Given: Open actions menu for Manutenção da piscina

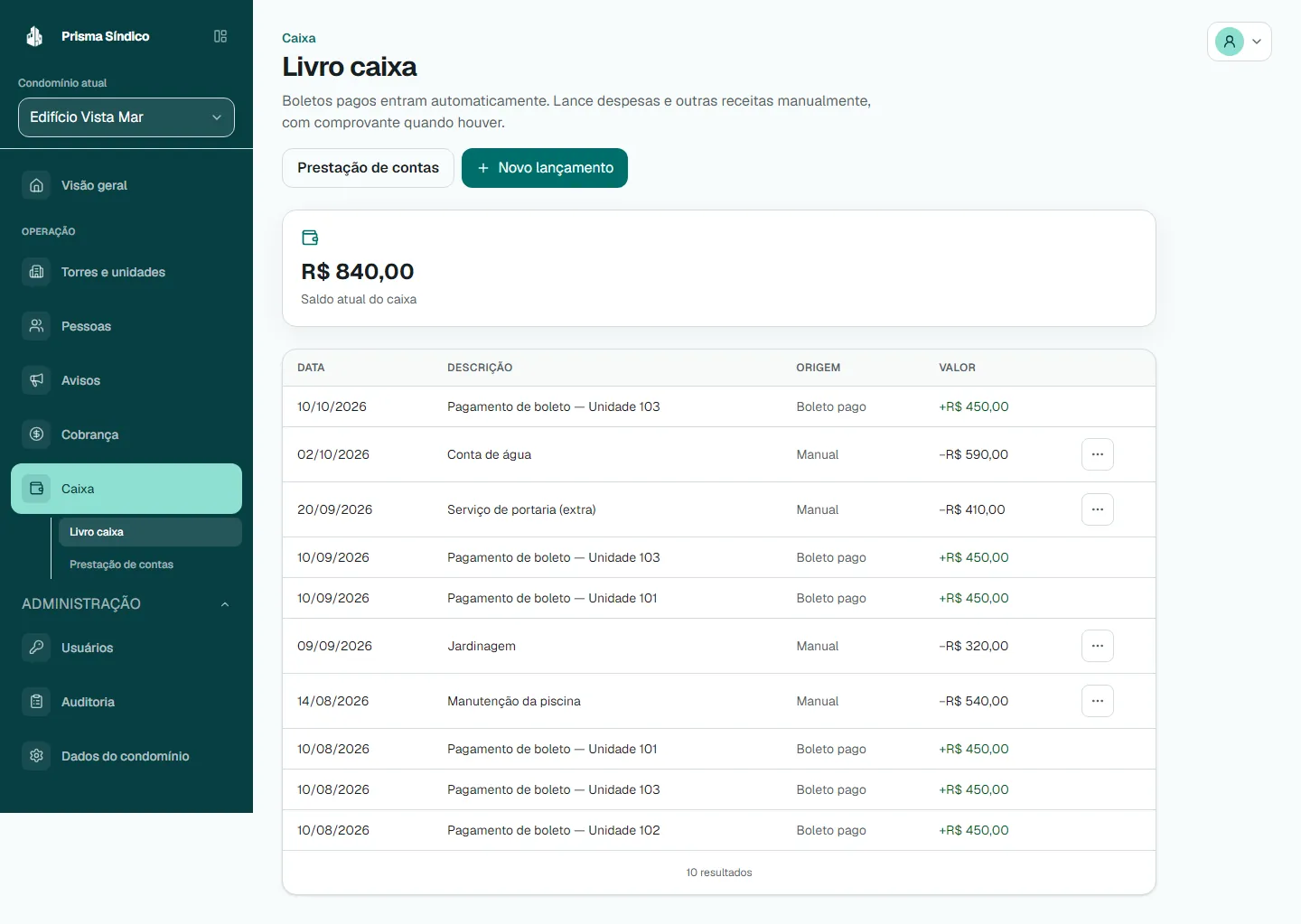Looking at the screenshot, I should (1098, 701).
